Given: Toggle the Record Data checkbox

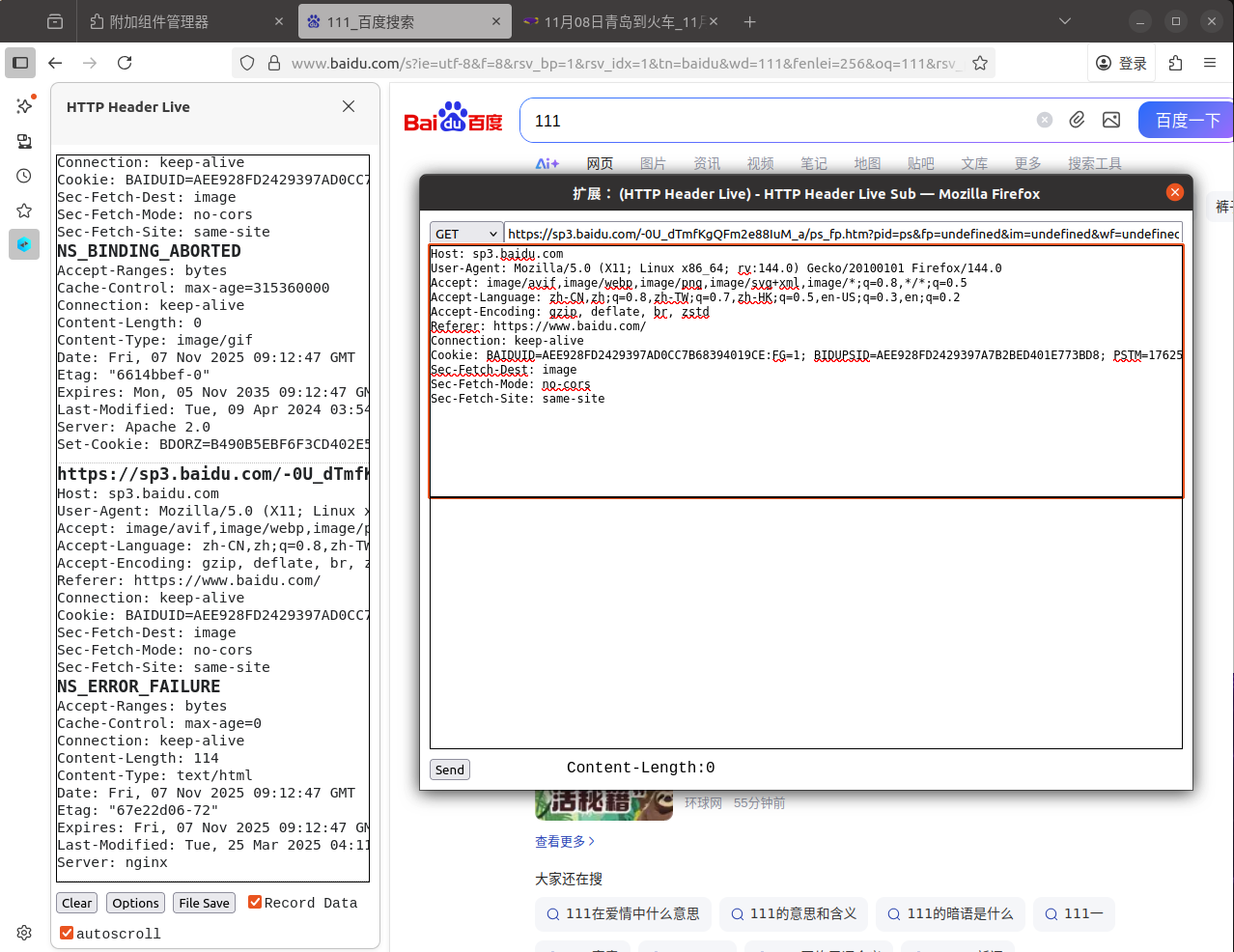Looking at the screenshot, I should [x=255, y=902].
